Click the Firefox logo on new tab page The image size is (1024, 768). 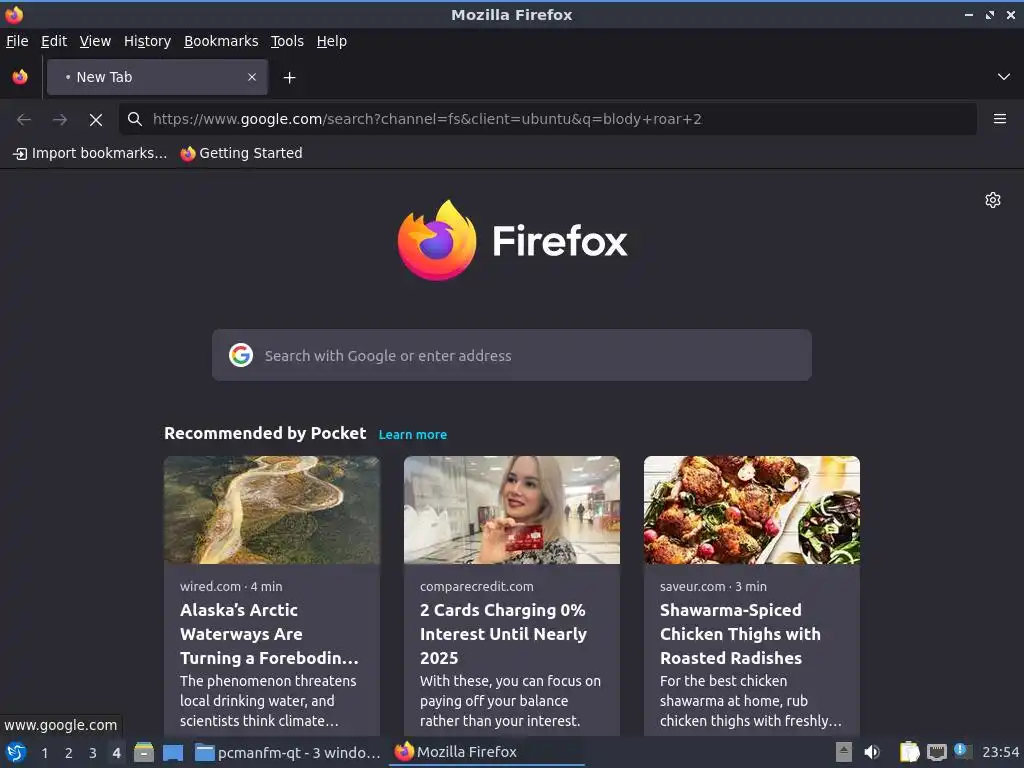(x=512, y=240)
